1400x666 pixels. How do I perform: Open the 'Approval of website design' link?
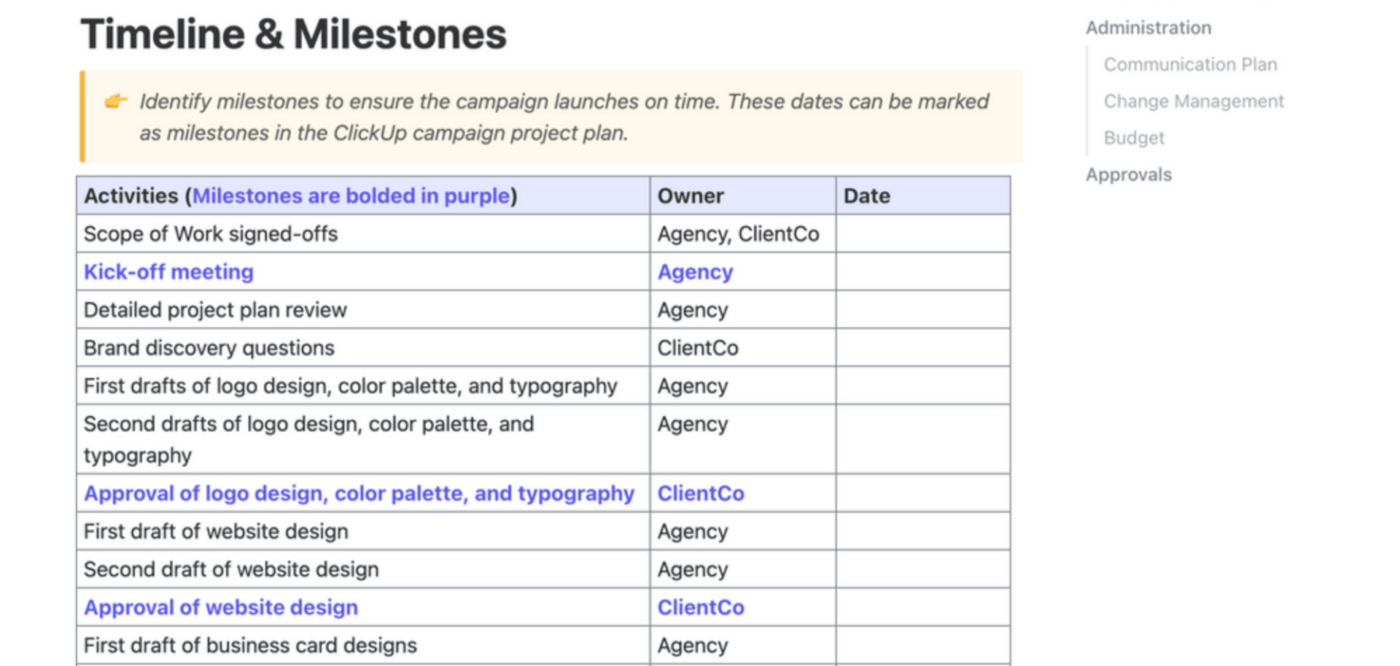[219, 607]
